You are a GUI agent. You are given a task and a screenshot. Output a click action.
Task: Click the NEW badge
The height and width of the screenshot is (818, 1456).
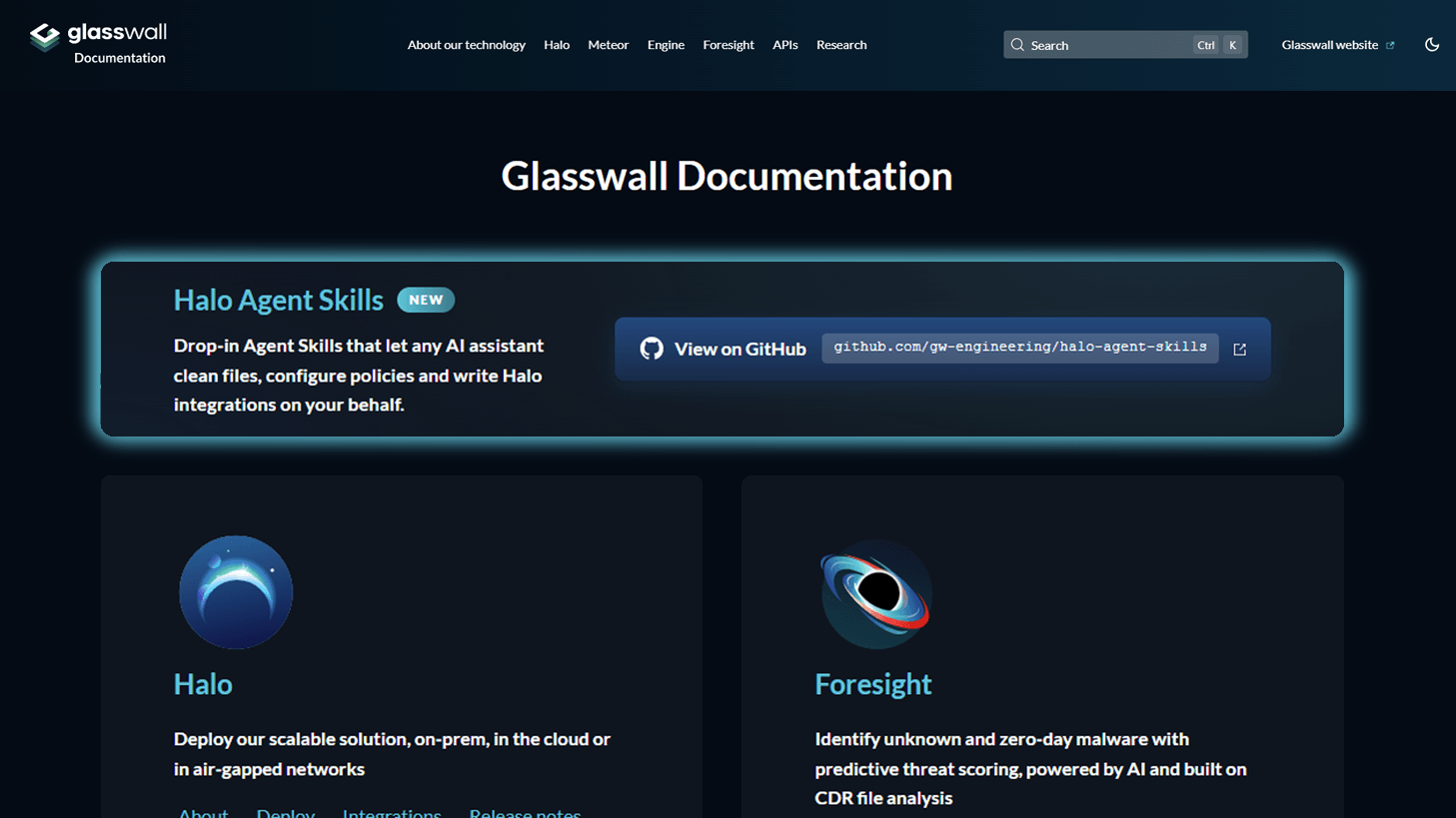tap(426, 300)
